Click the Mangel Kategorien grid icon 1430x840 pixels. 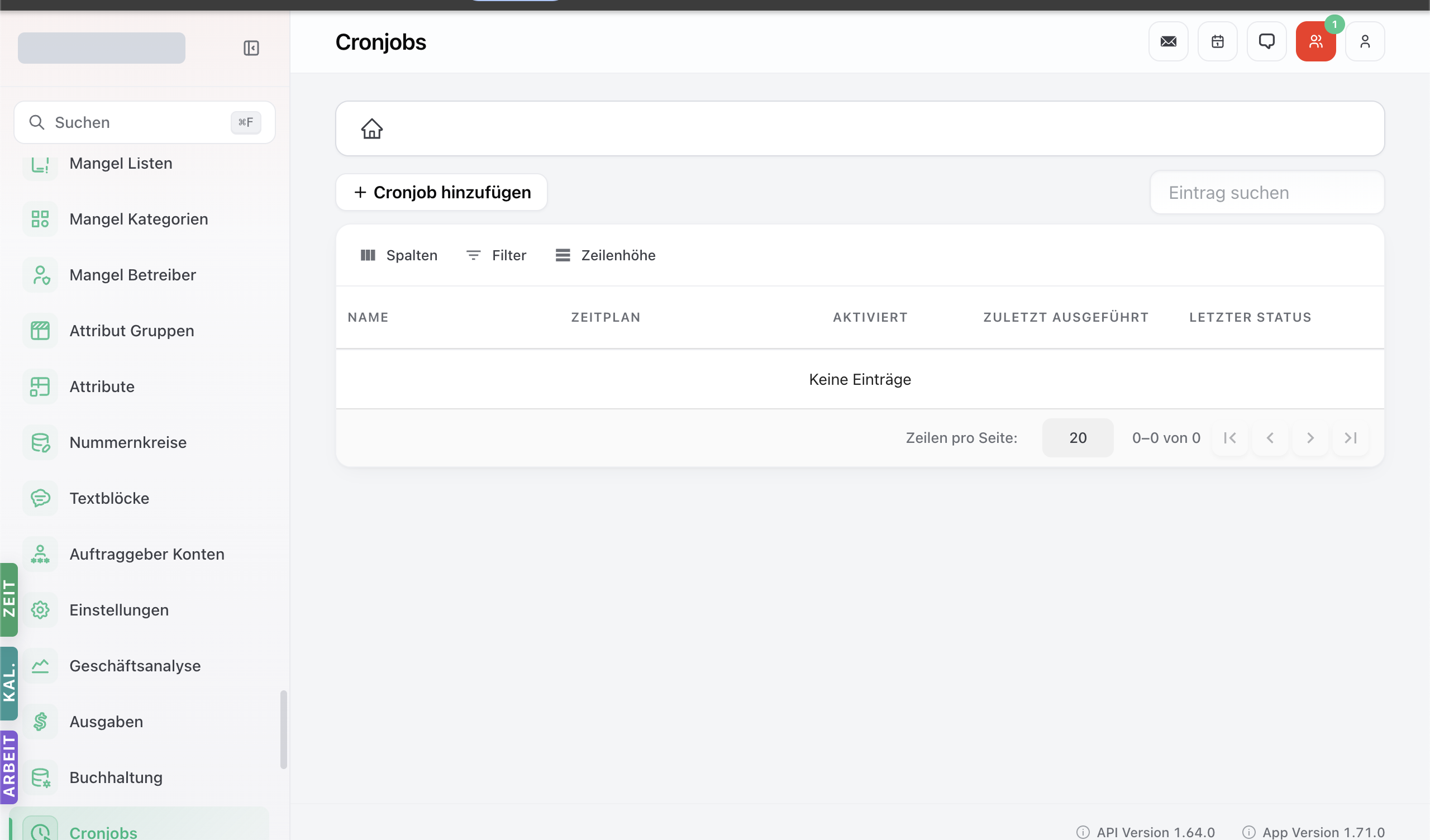[x=40, y=219]
